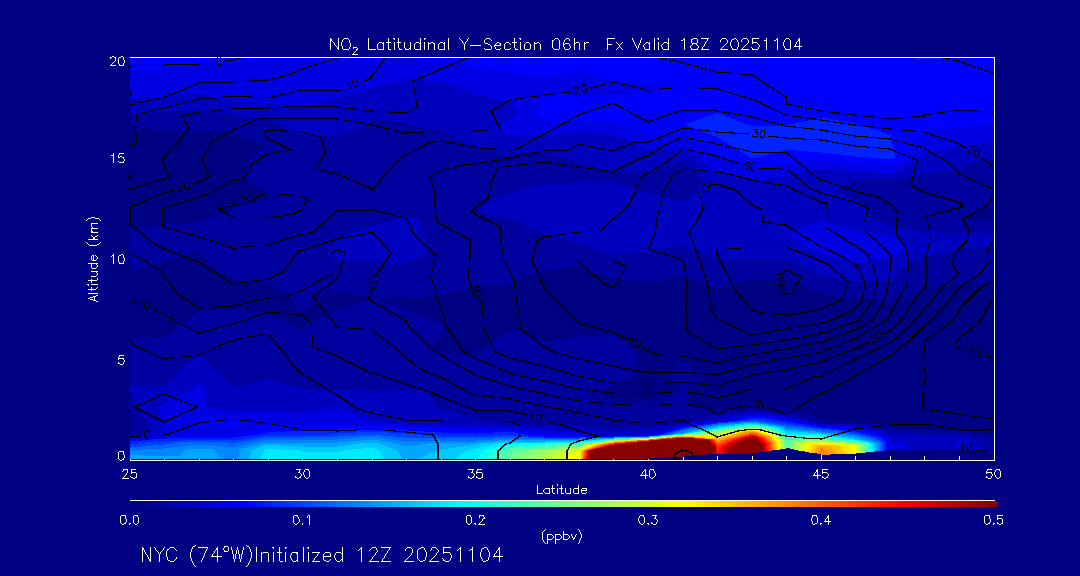Click the small diamond contour near latitude 26
This screenshot has width=1080, height=576.
point(165,407)
